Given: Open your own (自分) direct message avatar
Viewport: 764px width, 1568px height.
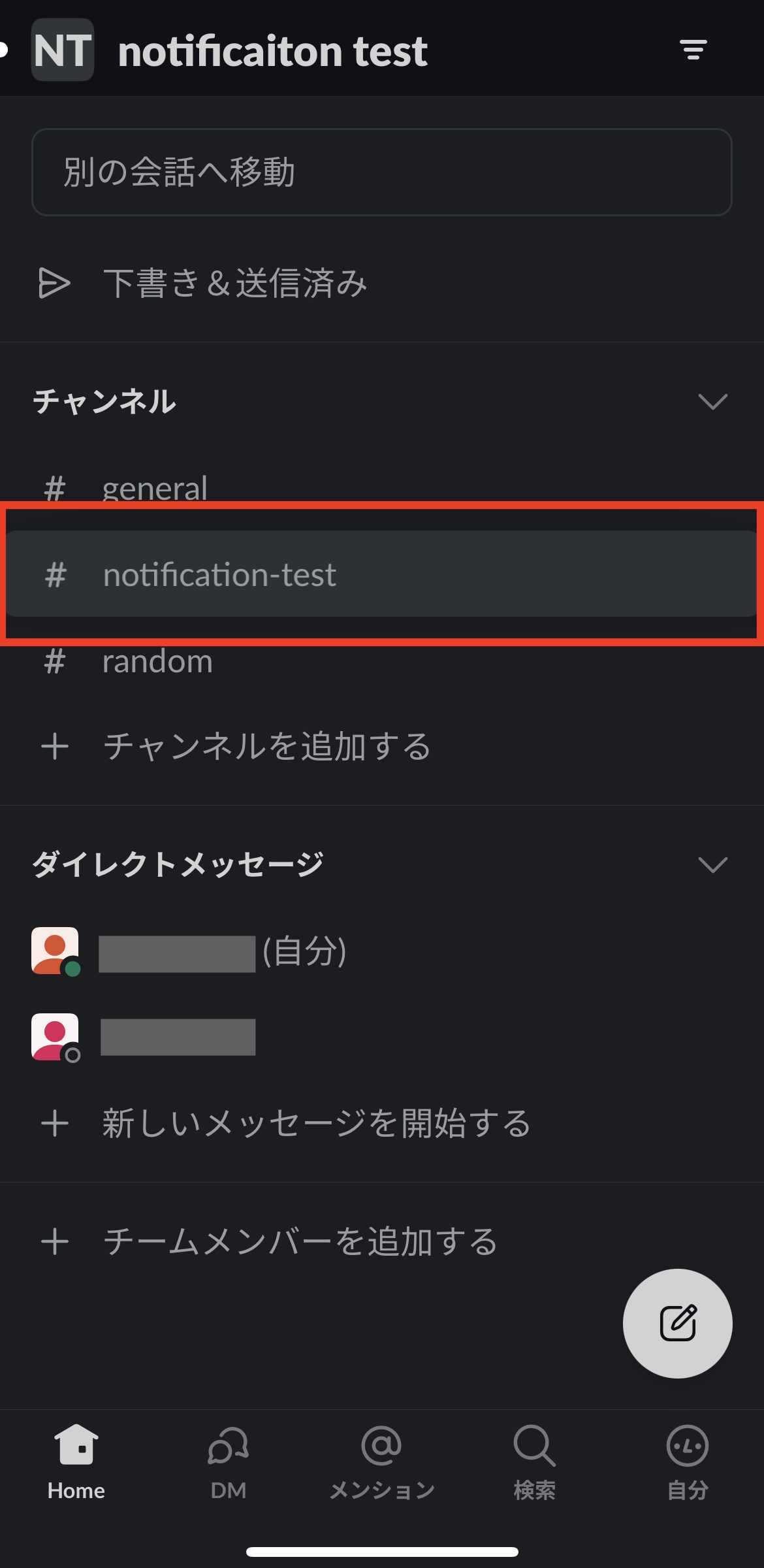Looking at the screenshot, I should click(x=55, y=951).
